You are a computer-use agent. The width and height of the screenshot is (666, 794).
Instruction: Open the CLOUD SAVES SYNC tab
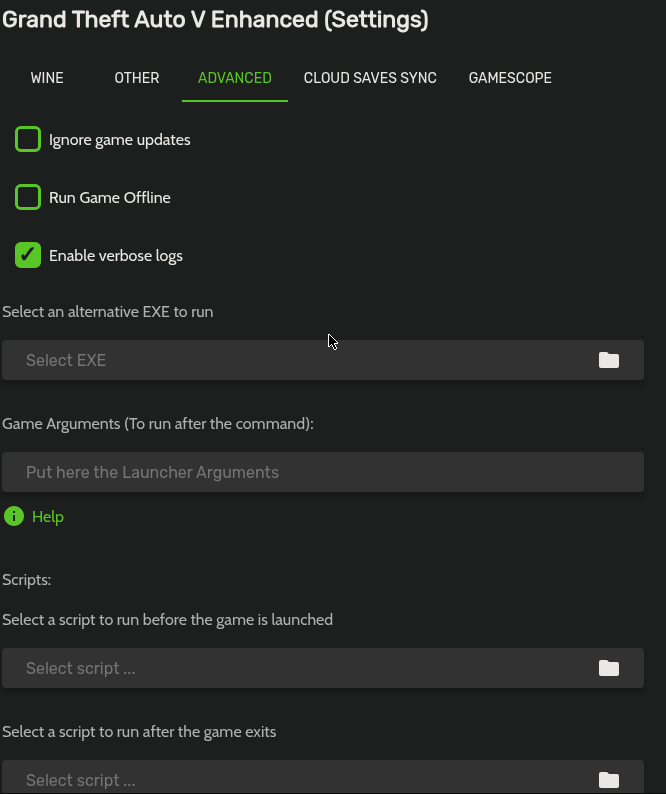370,78
